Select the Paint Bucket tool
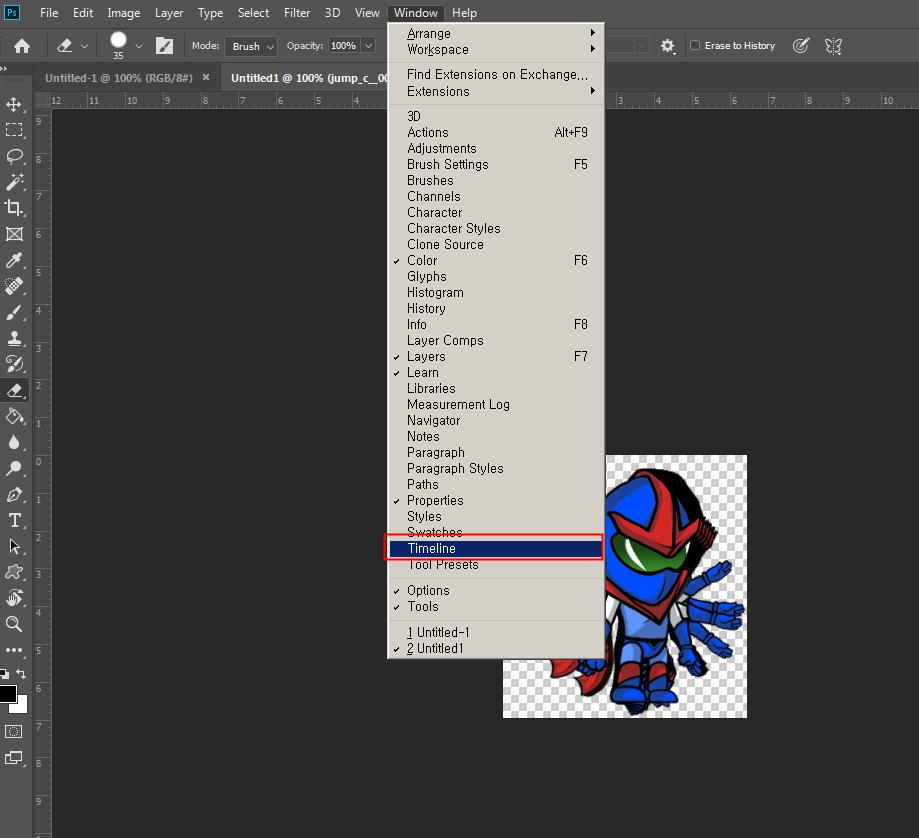This screenshot has height=838, width=919. 14,417
